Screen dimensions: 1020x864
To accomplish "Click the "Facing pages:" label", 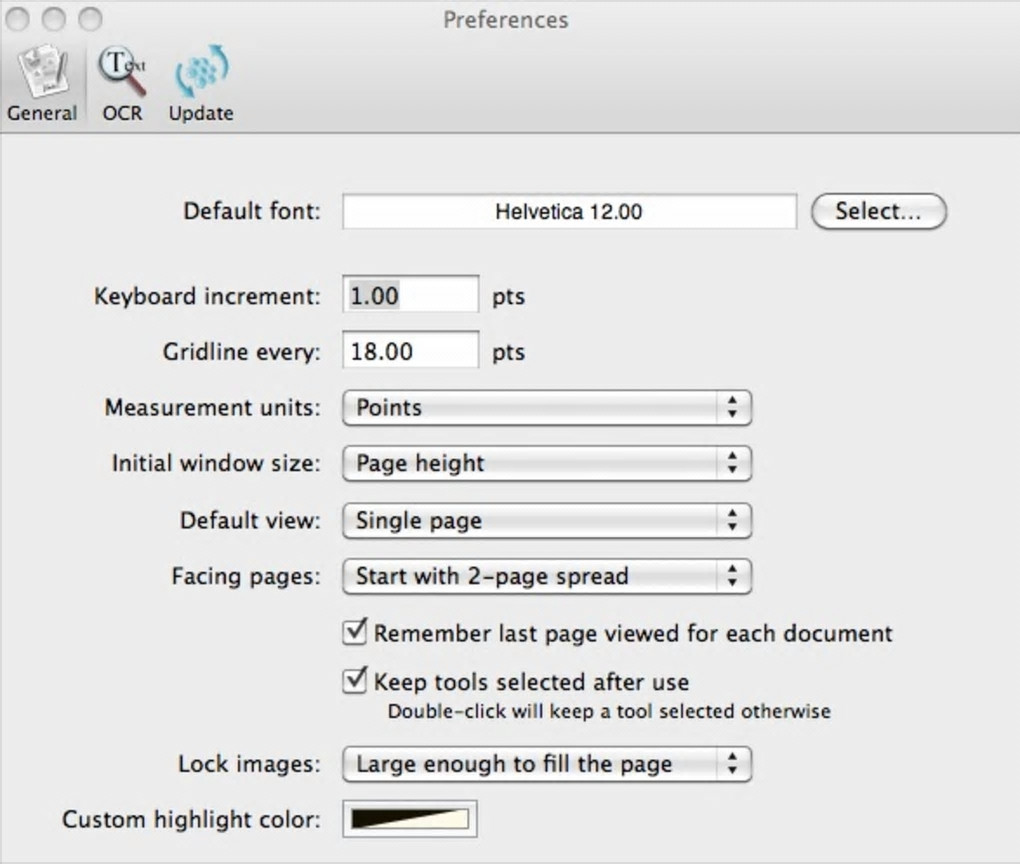I will (246, 576).
